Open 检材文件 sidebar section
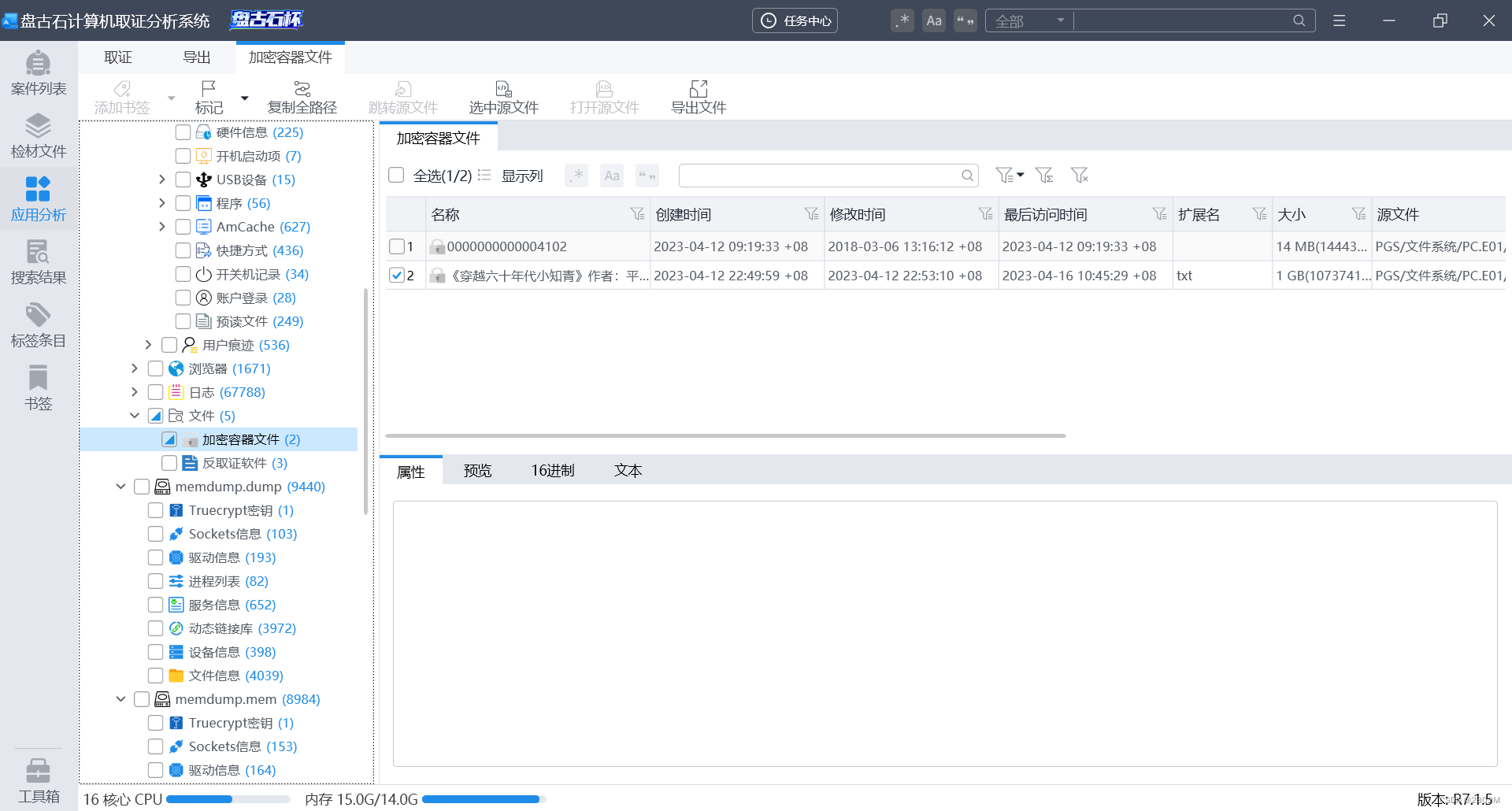Viewport: 1512px width, 811px height. click(x=38, y=135)
